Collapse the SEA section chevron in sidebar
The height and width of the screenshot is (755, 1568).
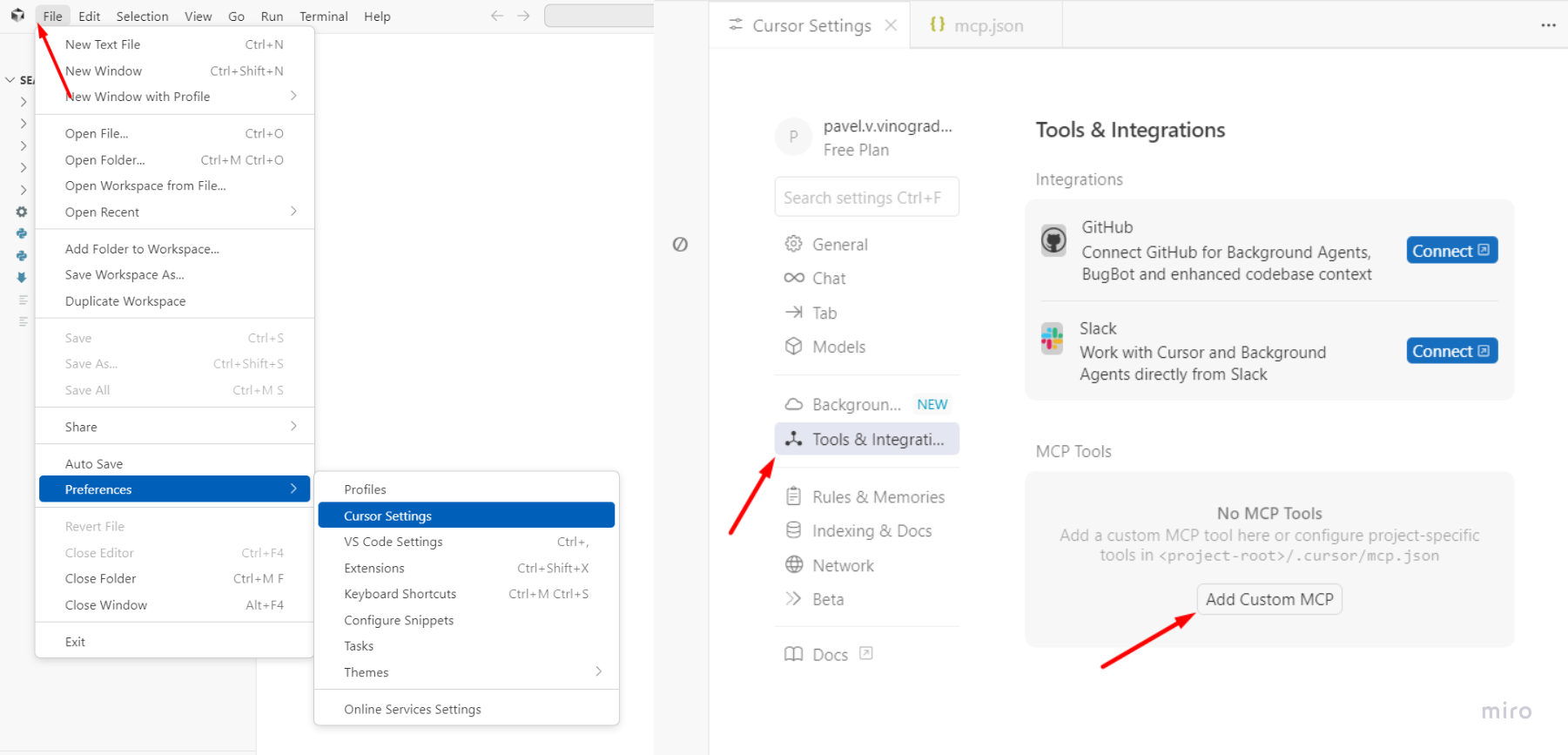coord(10,80)
